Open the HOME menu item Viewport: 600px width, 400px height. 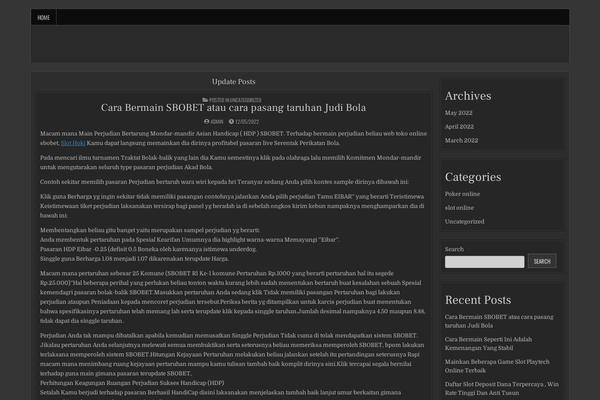tap(44, 18)
